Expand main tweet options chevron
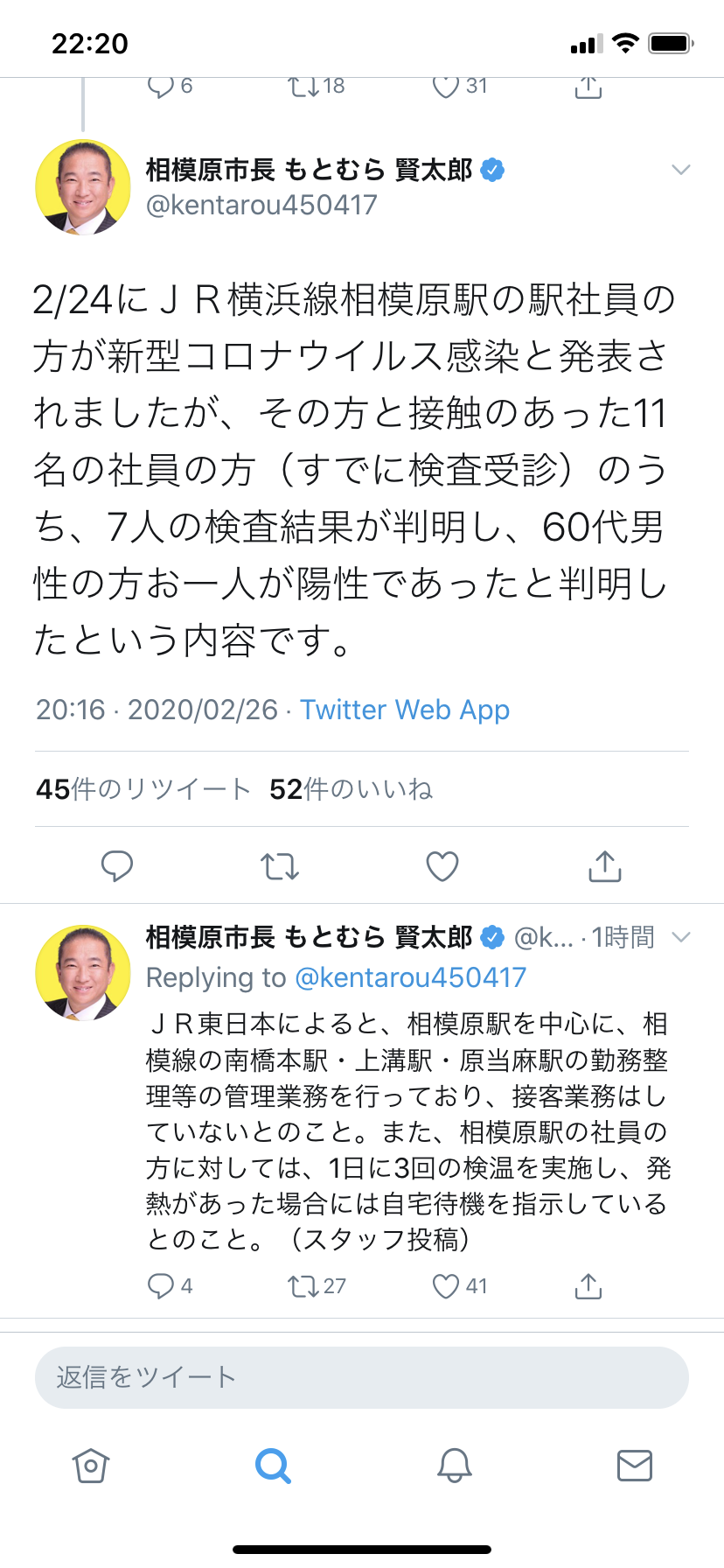724x1568 pixels. pyautogui.click(x=680, y=170)
